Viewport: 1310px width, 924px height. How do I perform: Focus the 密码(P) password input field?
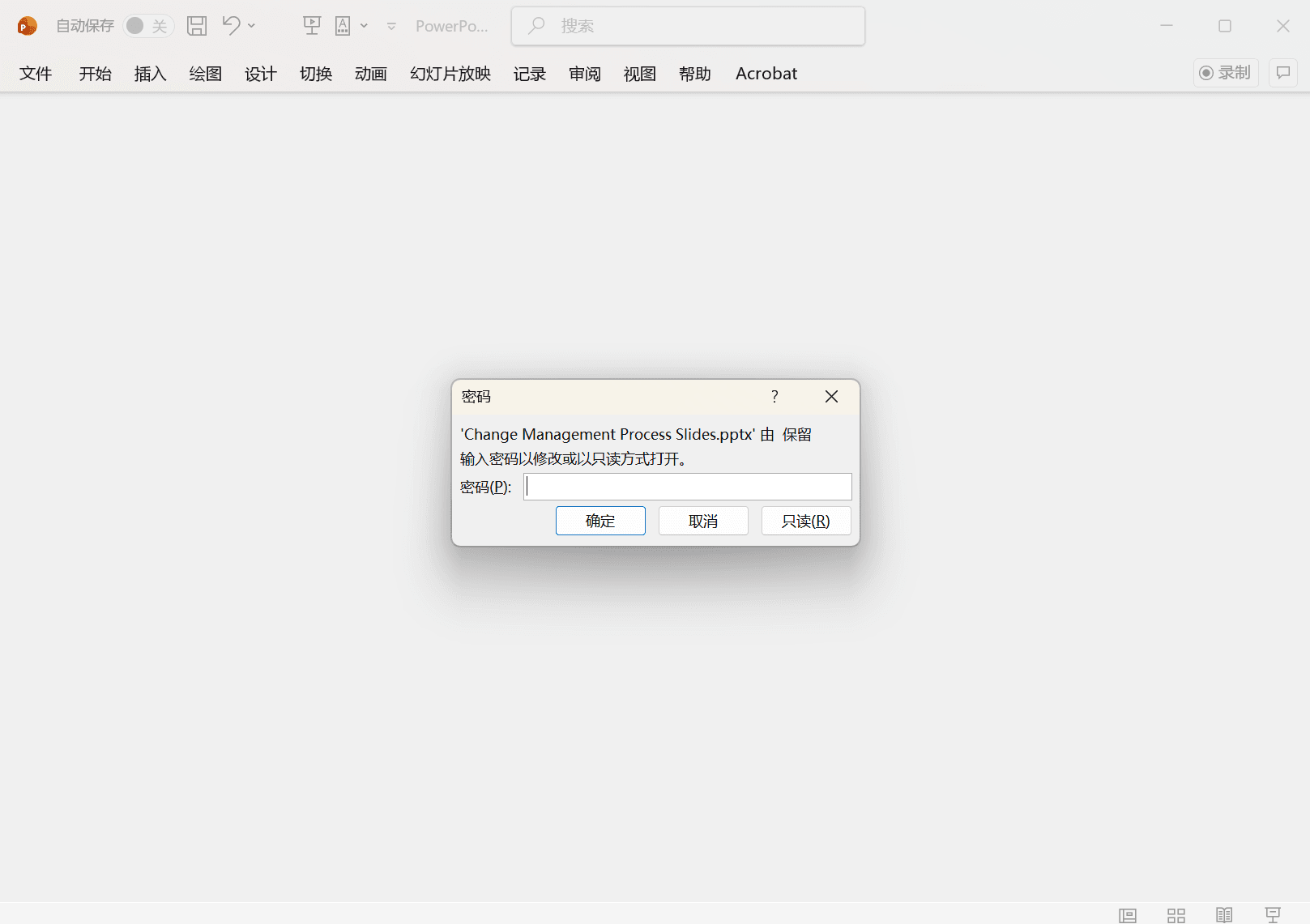[x=688, y=487]
